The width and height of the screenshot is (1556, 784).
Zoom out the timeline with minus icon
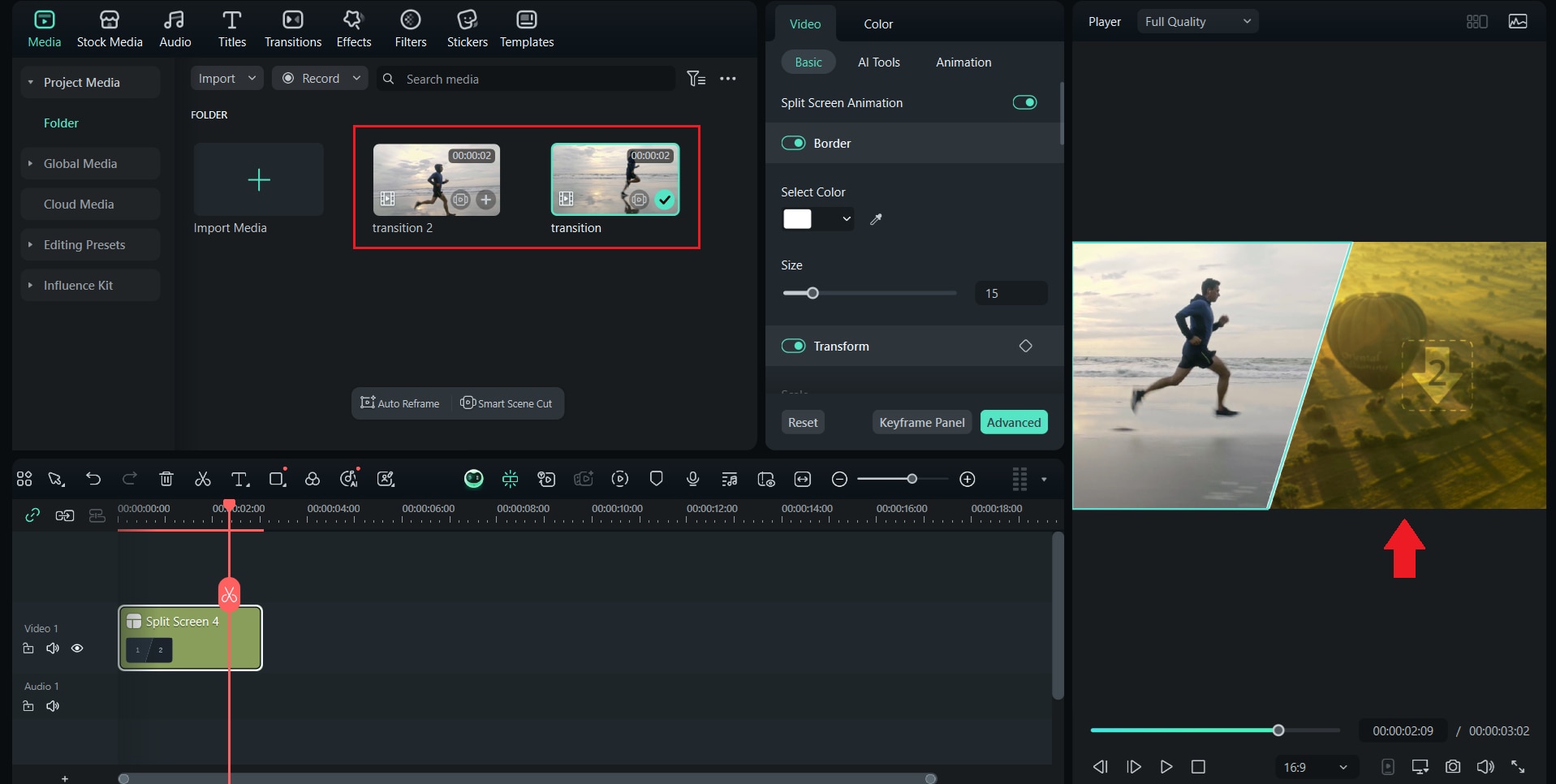(x=840, y=480)
